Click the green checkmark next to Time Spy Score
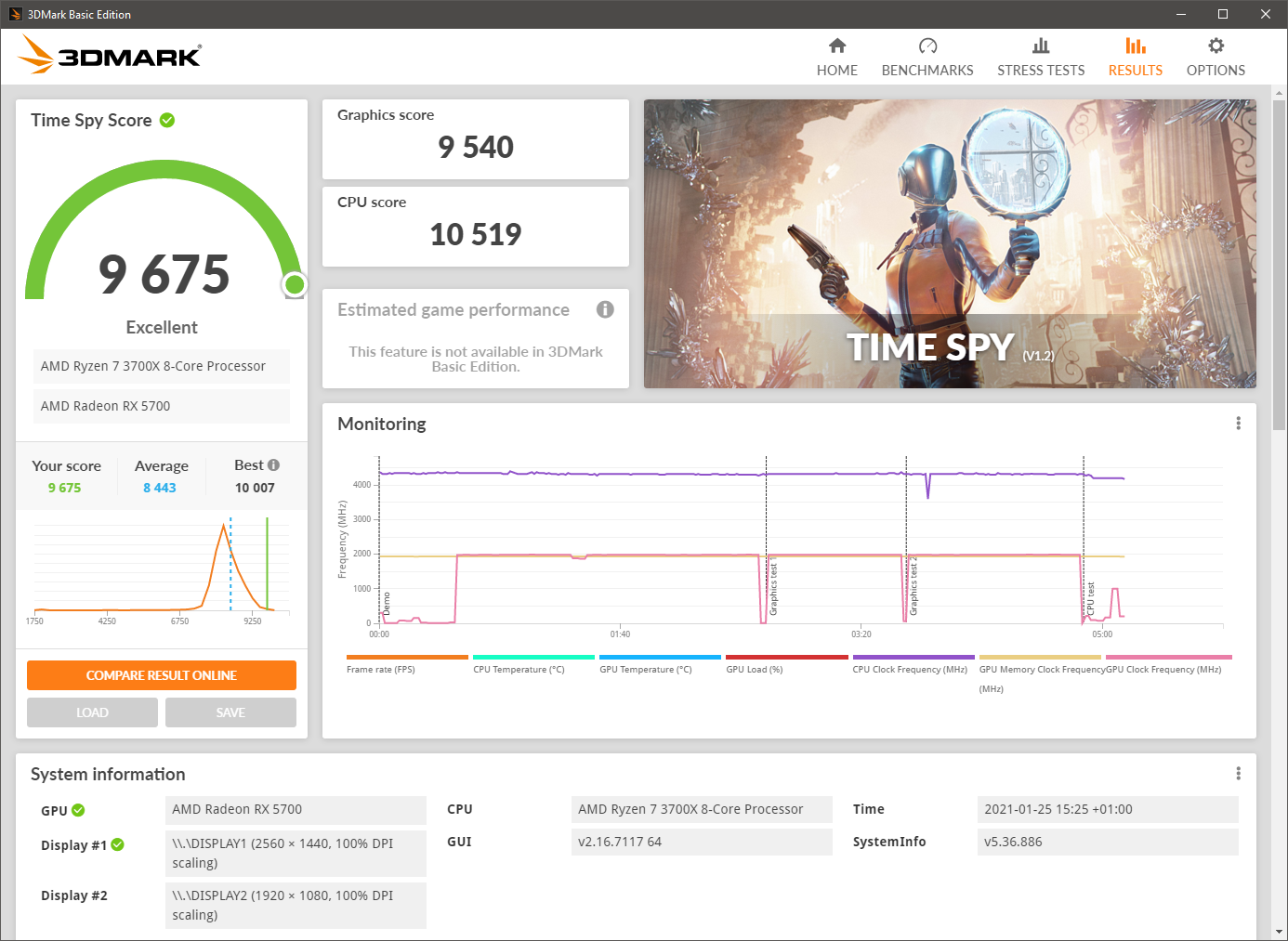This screenshot has height=941, width=1288. 167,119
